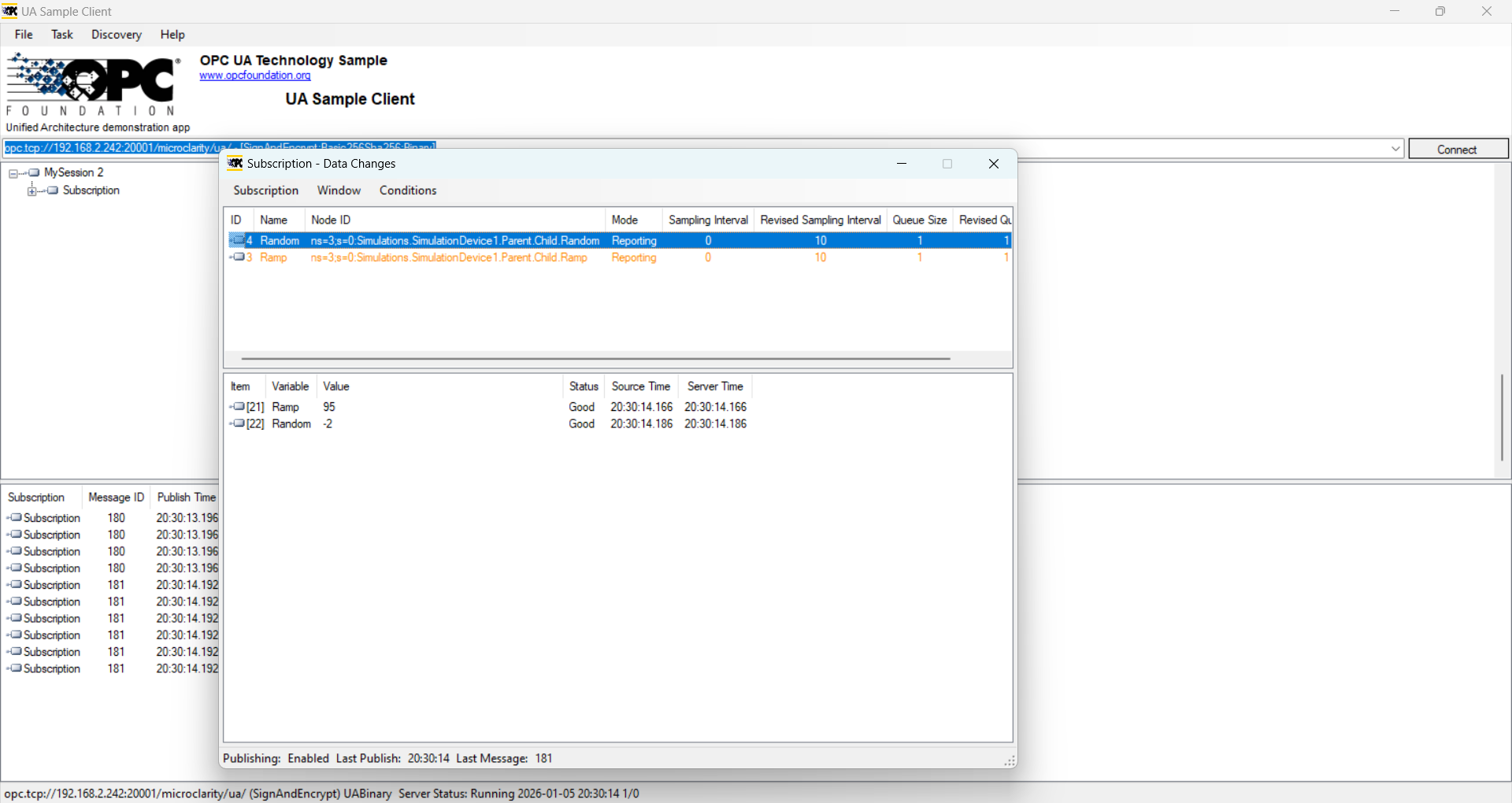
Task: Open the Conditions menu in subscription window
Action: coord(407,190)
